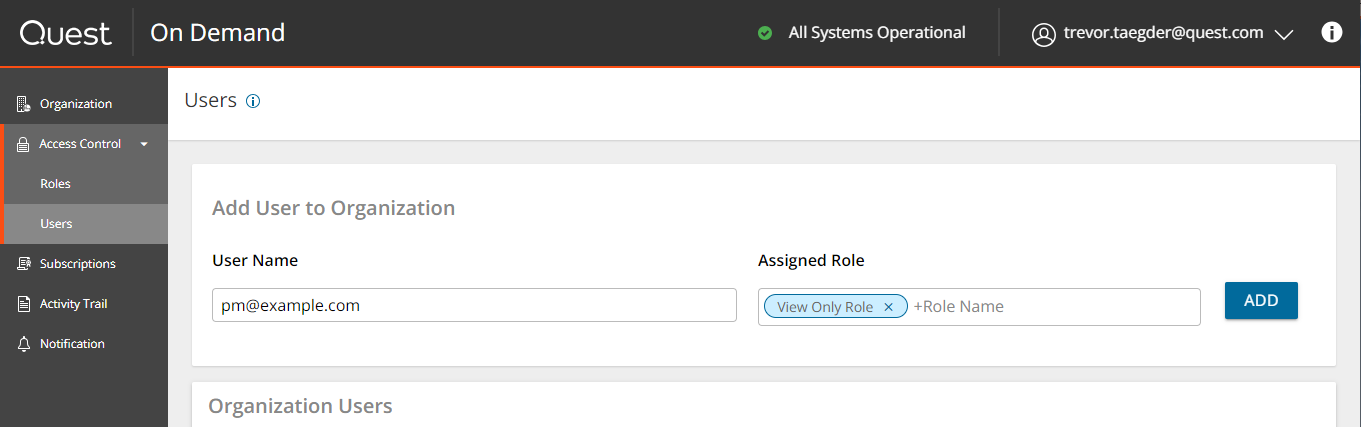Open the Roles submenu item

[x=84, y=184]
